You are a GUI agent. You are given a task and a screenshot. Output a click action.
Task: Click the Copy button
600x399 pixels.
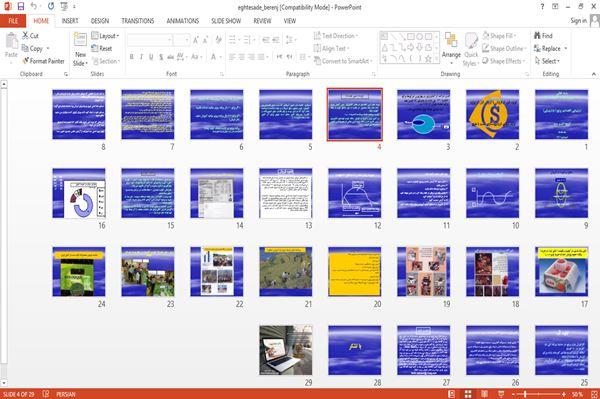point(32,49)
